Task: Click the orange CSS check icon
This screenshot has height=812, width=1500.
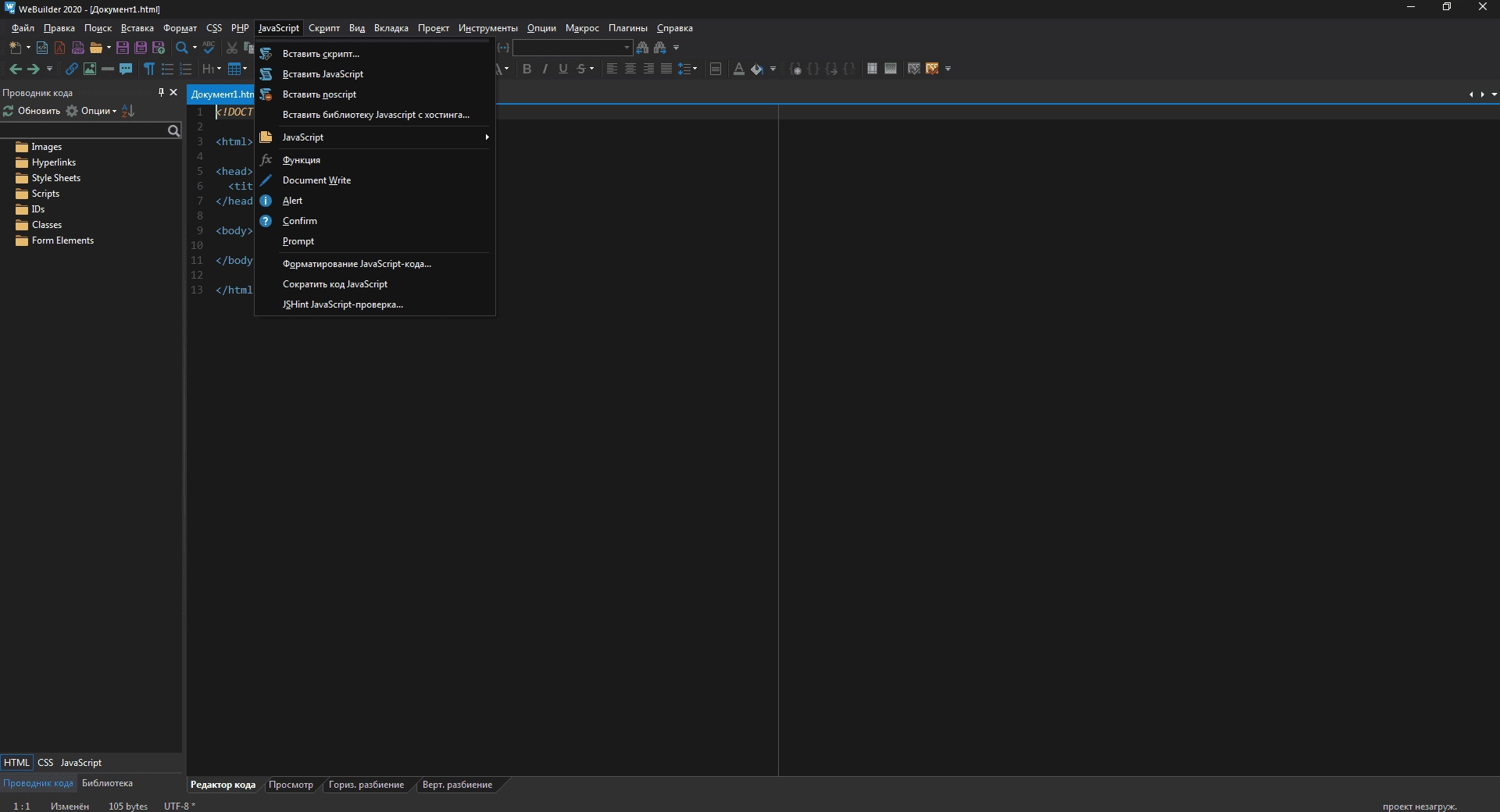Action: [932, 69]
